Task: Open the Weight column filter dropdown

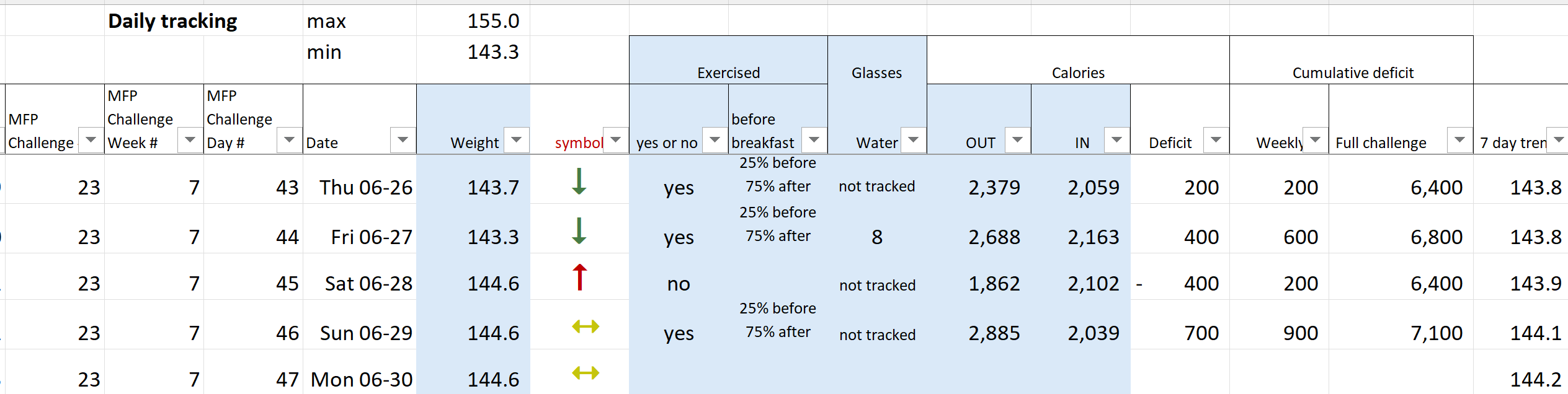Action: pos(517,140)
